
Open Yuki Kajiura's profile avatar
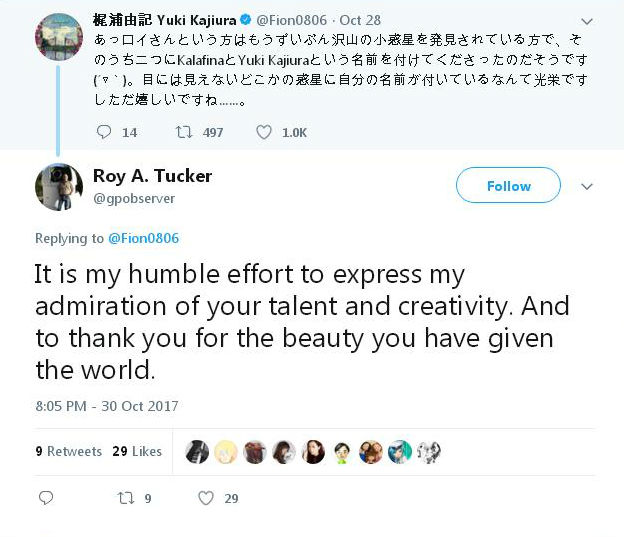click(59, 37)
